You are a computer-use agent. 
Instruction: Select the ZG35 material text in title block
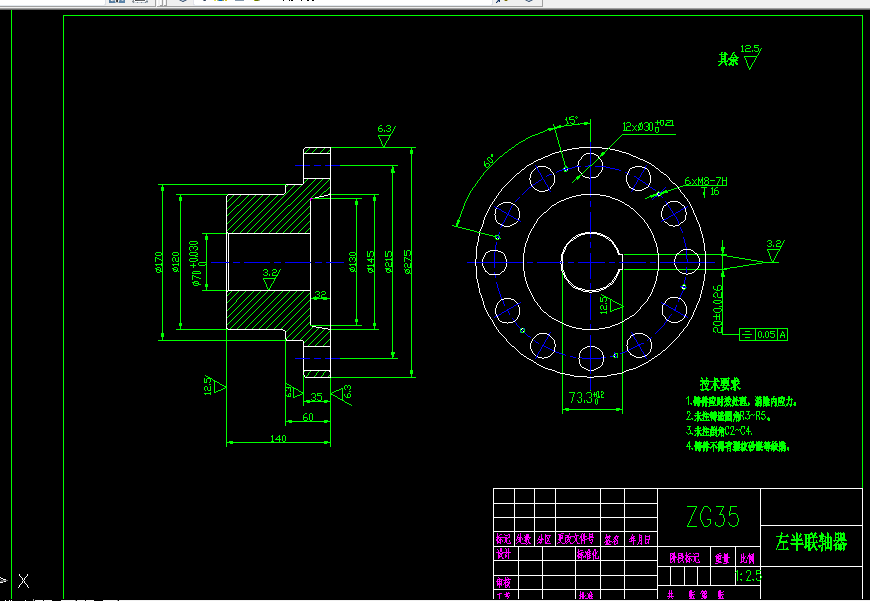pos(713,517)
